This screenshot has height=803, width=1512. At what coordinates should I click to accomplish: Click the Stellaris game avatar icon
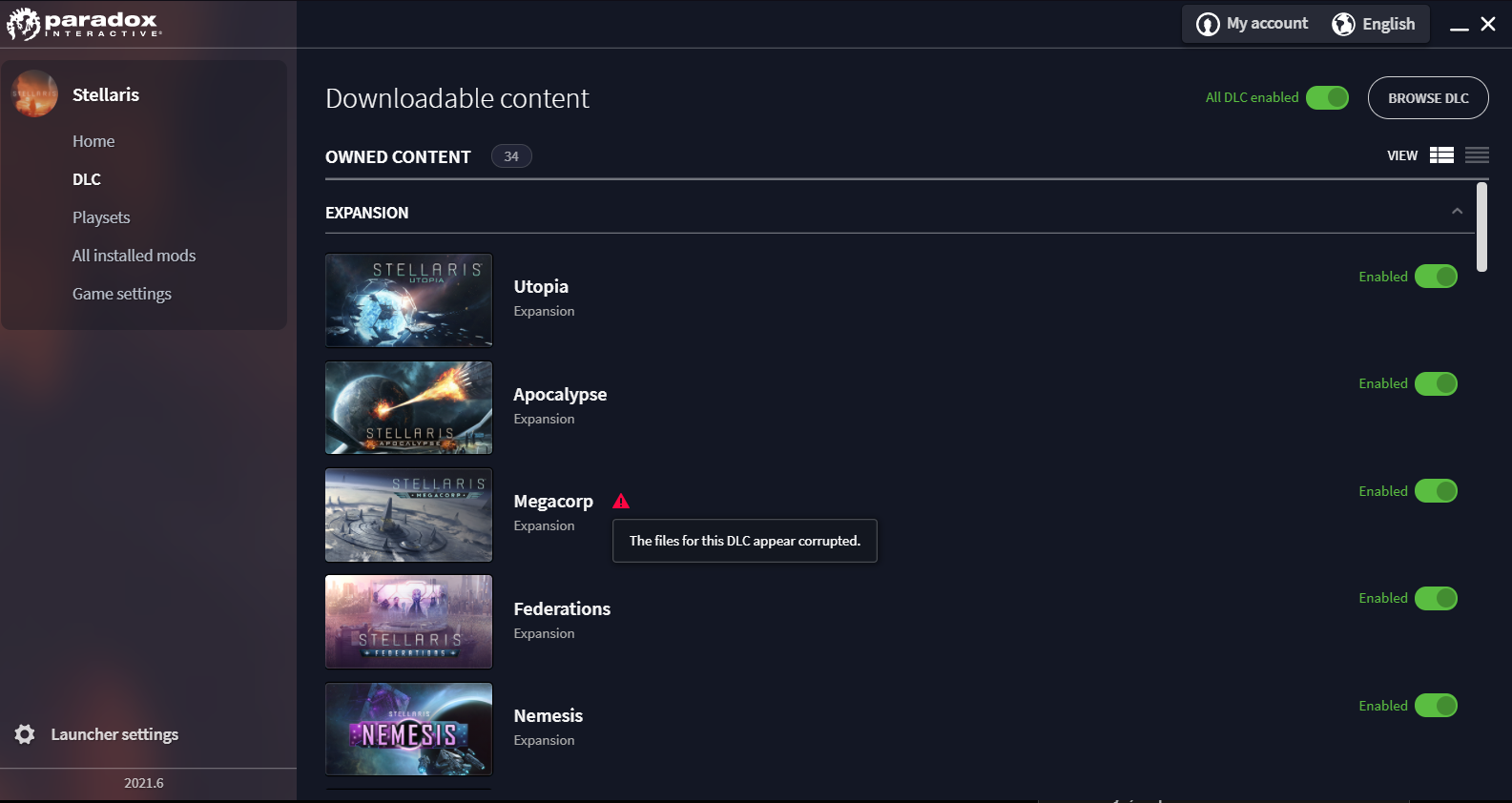35,94
